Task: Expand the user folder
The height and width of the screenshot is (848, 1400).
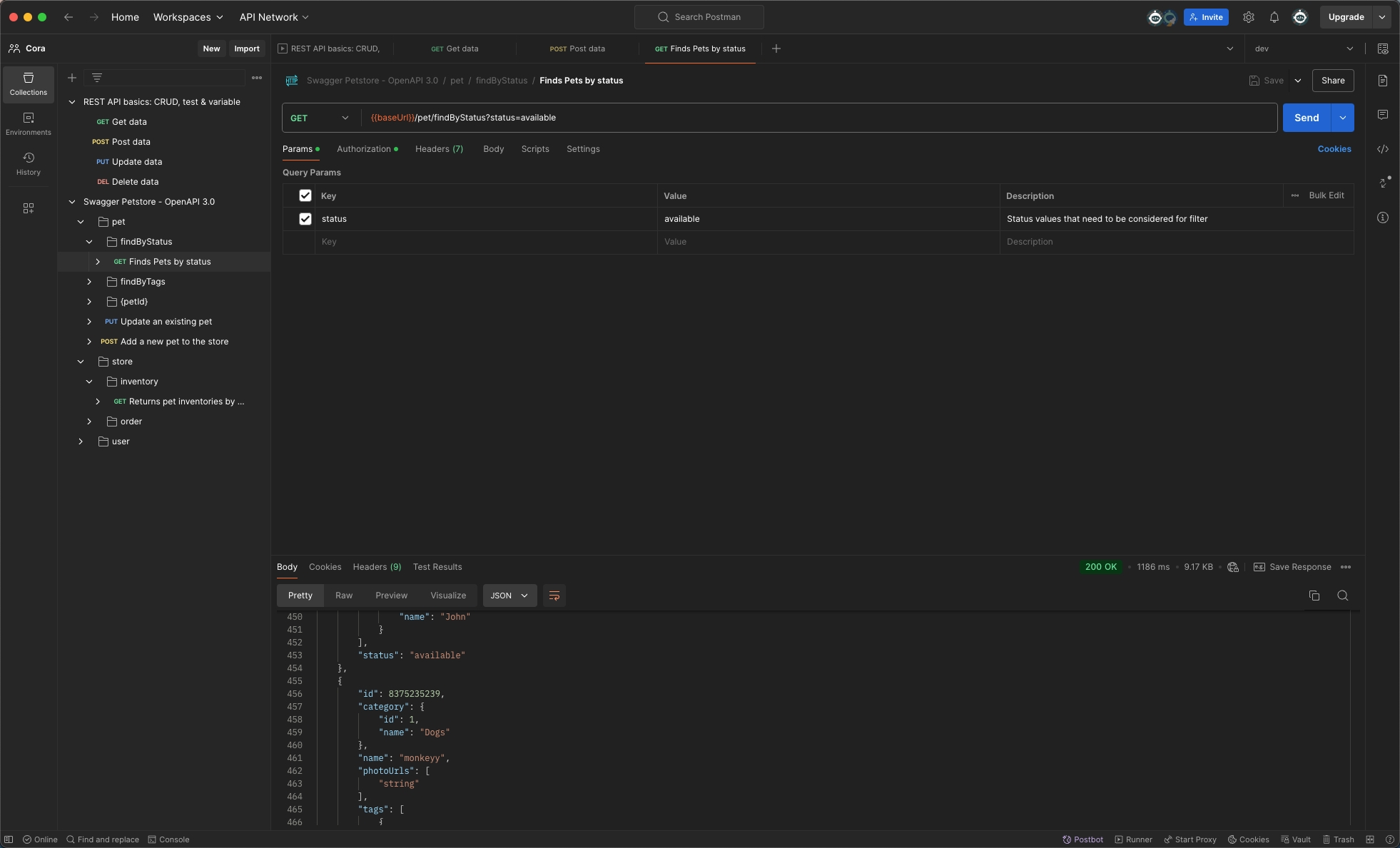Action: 81,441
